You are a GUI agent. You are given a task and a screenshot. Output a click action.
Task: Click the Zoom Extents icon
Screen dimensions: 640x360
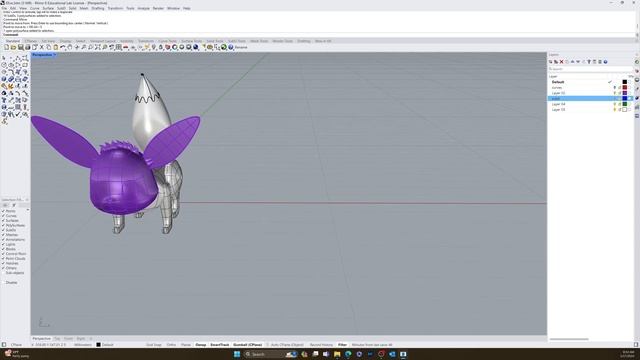pos(98,47)
